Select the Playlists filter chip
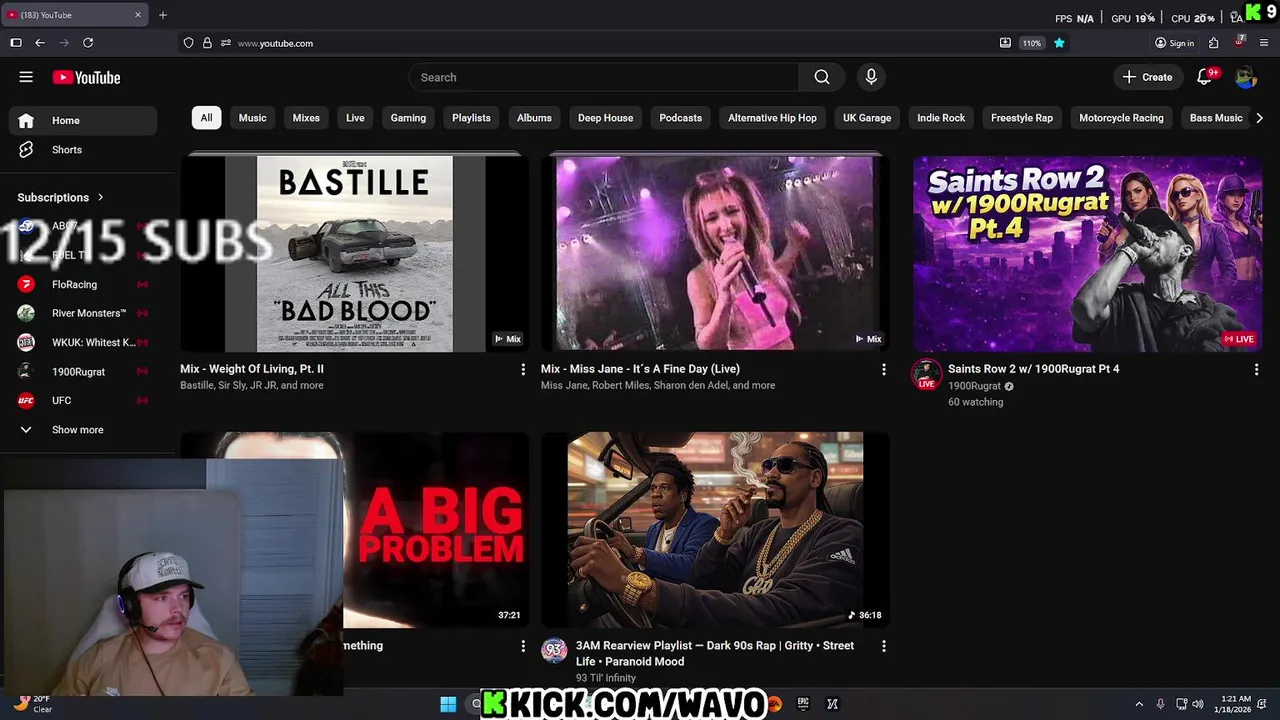This screenshot has width=1280, height=720. point(471,118)
